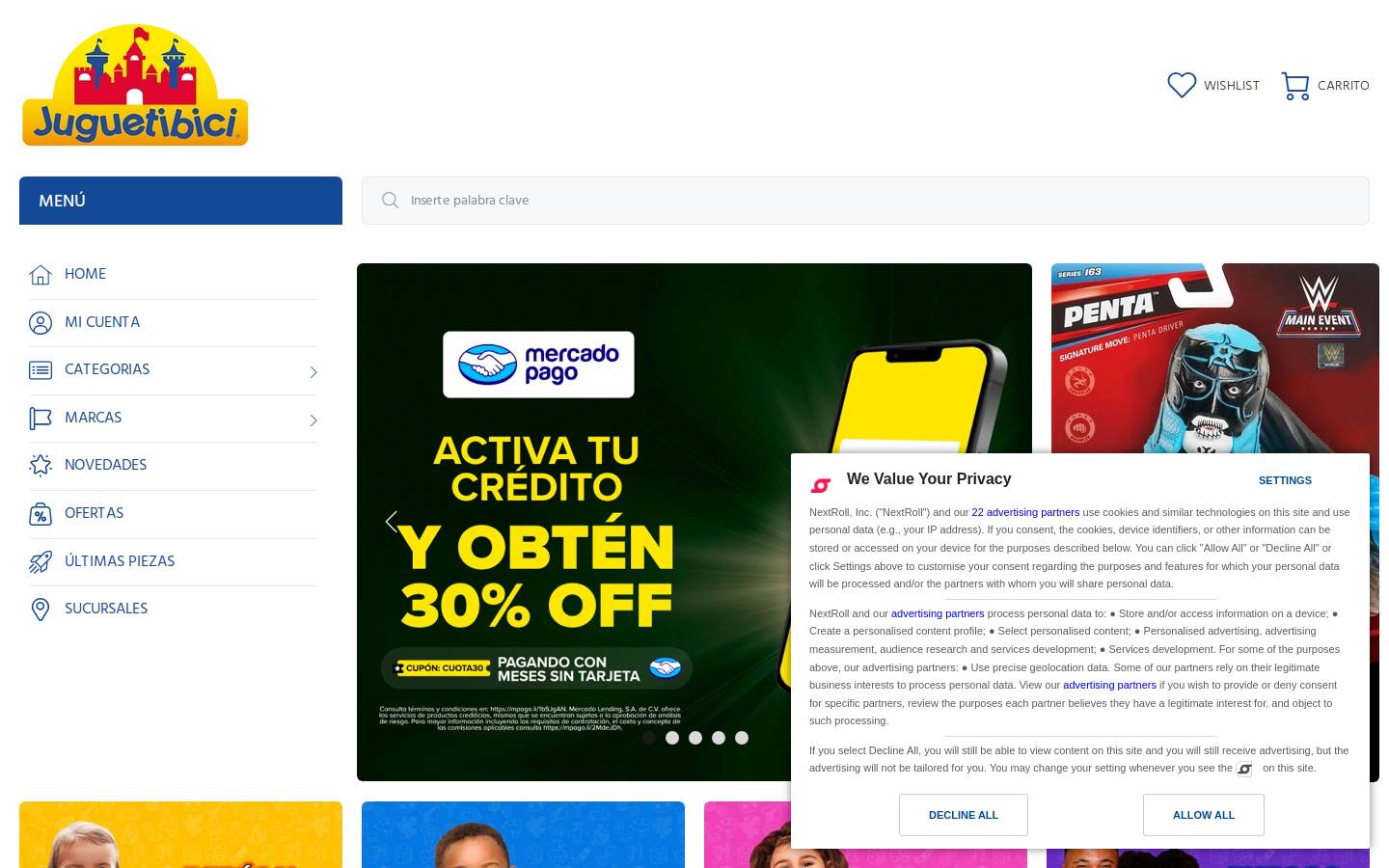Open the 22 advertising partners link
The image size is (1389, 868).
1025,512
